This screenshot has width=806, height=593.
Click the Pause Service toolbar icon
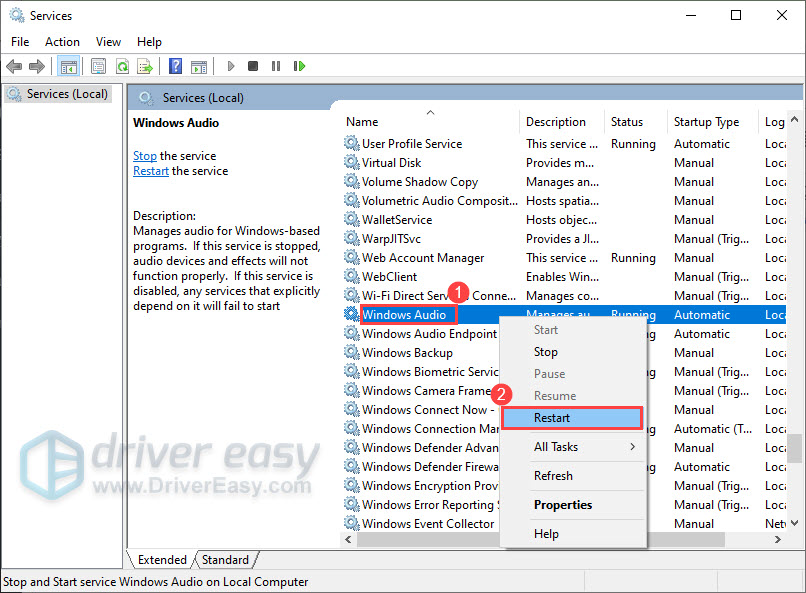click(276, 66)
